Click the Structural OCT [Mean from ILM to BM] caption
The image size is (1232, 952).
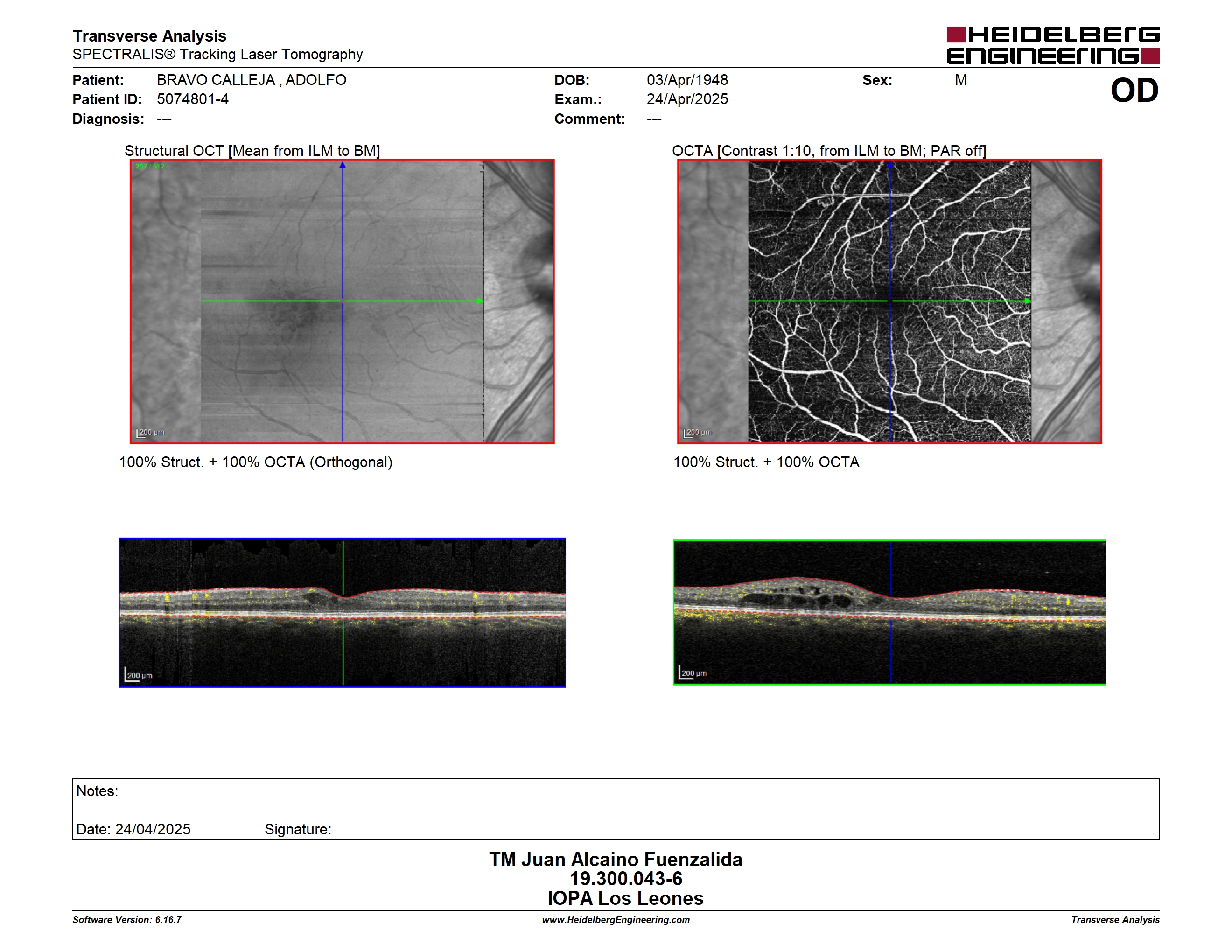click(252, 151)
